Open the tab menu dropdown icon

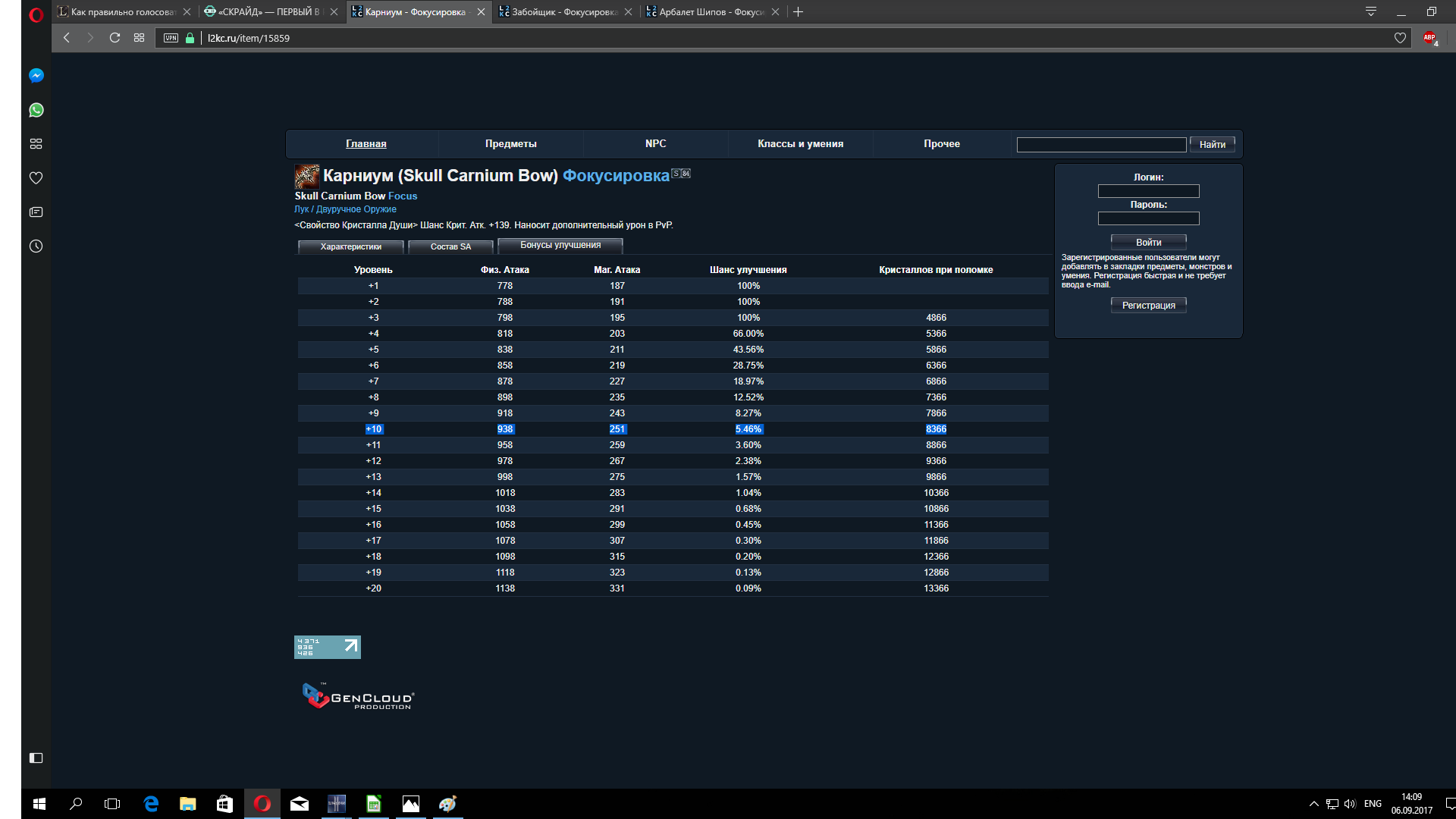[x=1370, y=11]
